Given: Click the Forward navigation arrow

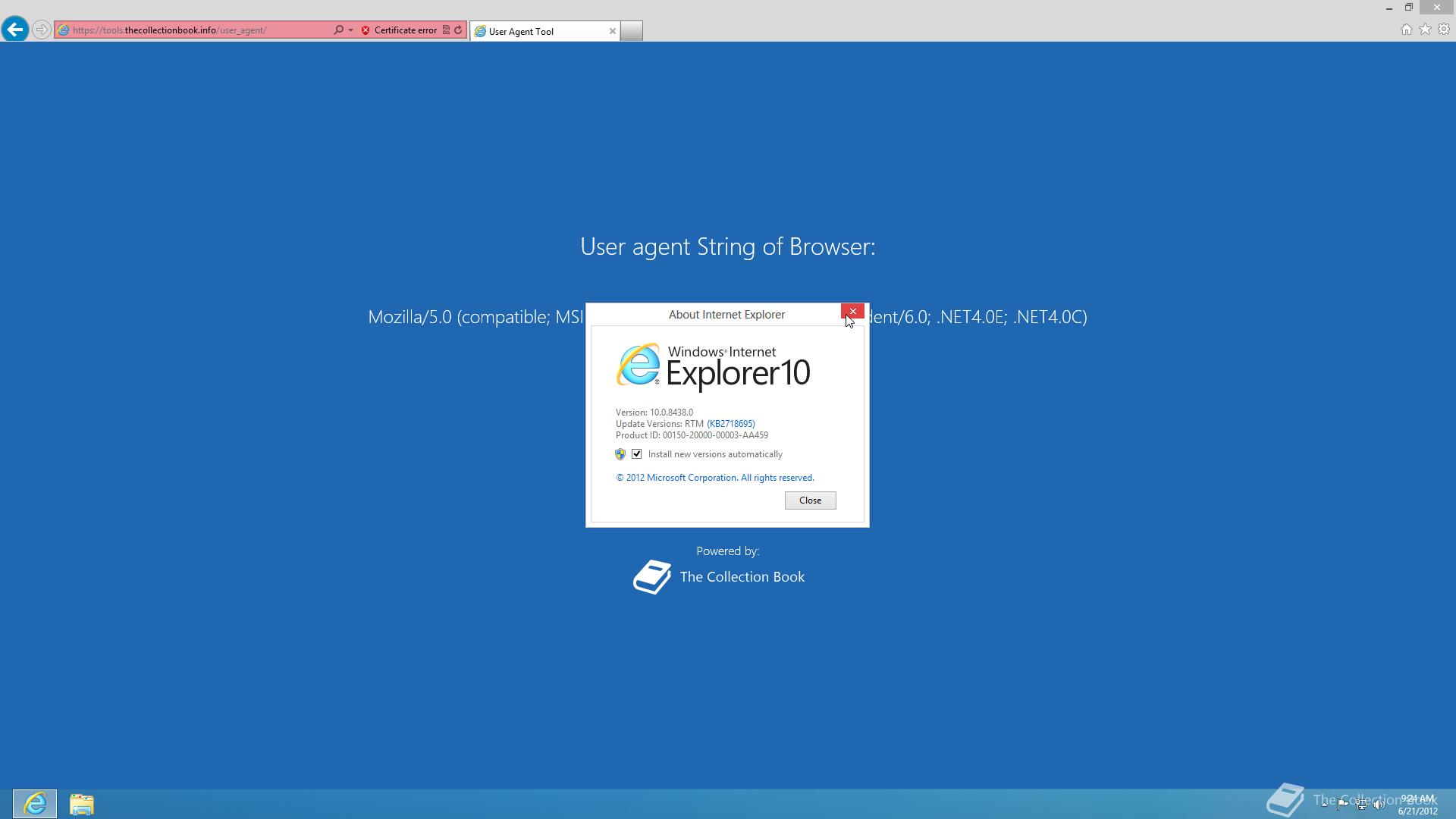Looking at the screenshot, I should 42,30.
